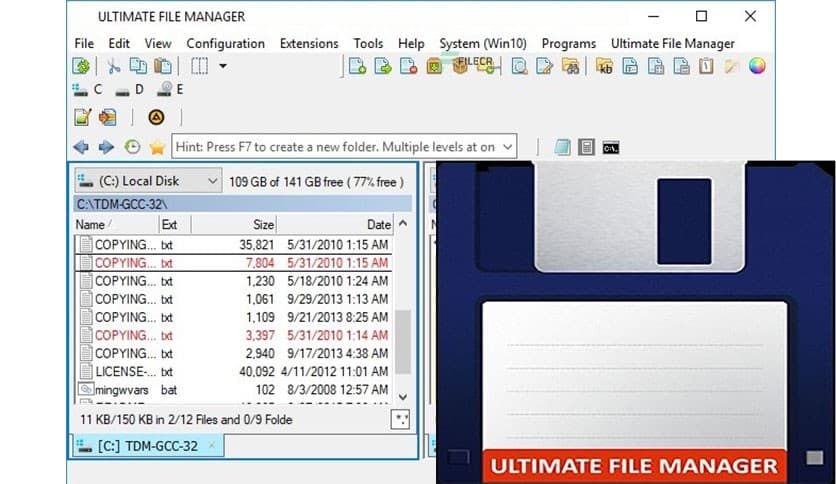Click the folder icon with binoculars
The width and height of the screenshot is (836, 484).
click(570, 66)
